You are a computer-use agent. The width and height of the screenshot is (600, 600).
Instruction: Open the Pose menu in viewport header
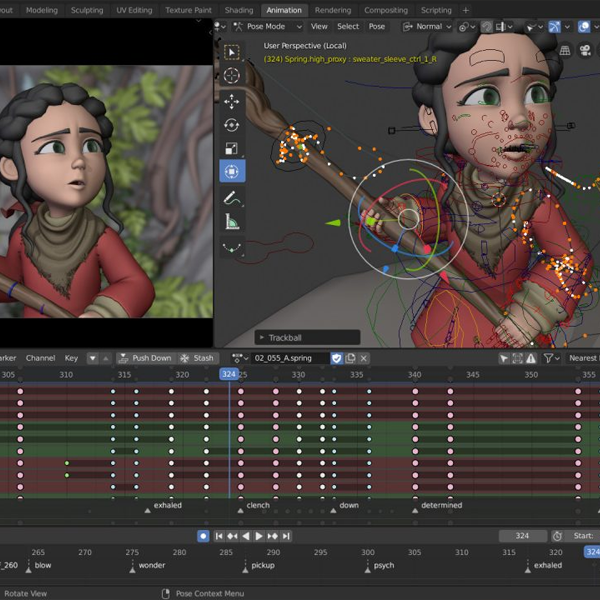(377, 26)
